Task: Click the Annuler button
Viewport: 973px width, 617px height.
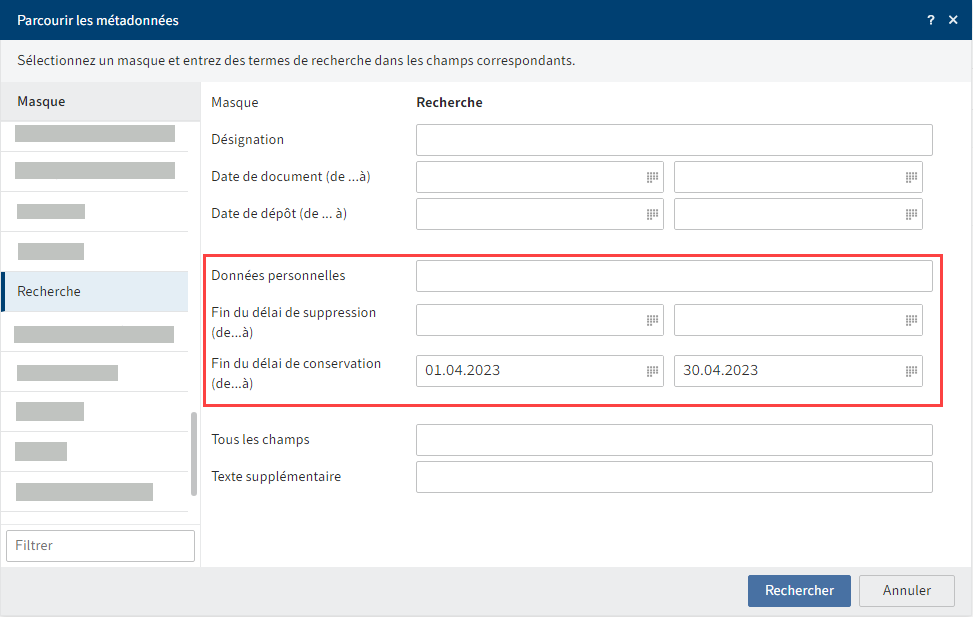Action: click(907, 590)
